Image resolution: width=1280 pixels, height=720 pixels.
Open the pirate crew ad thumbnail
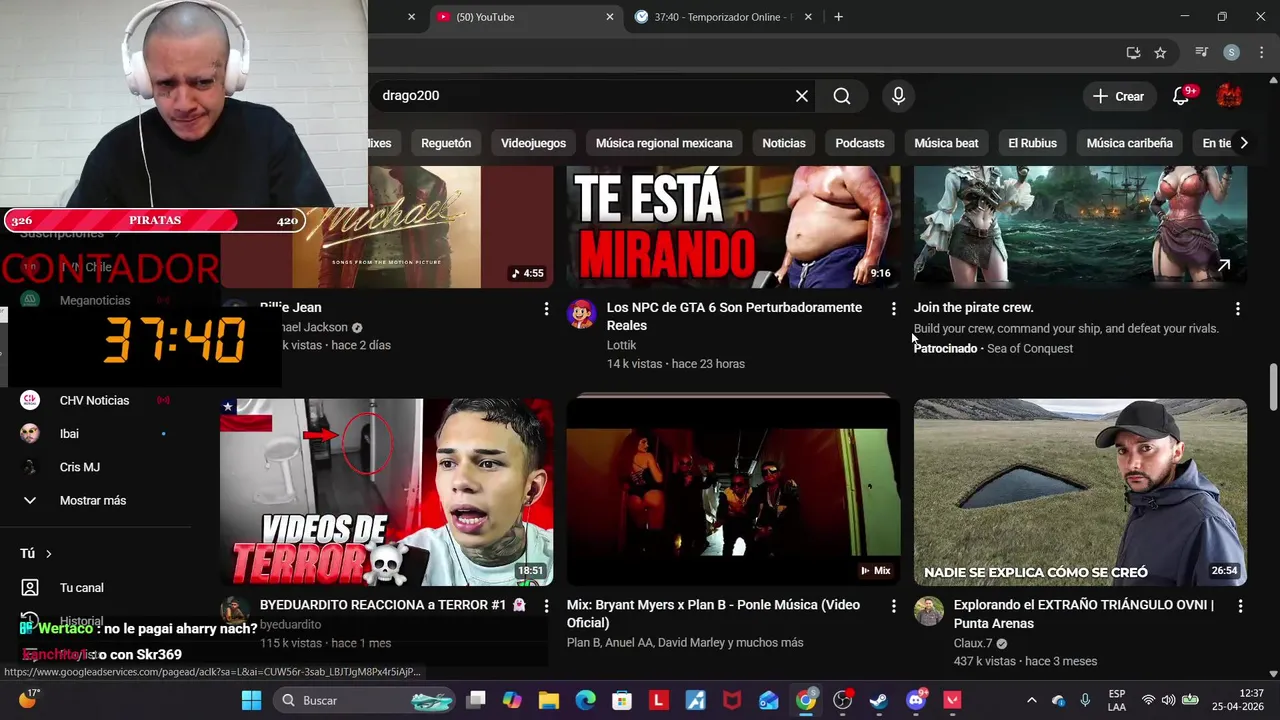(1080, 227)
